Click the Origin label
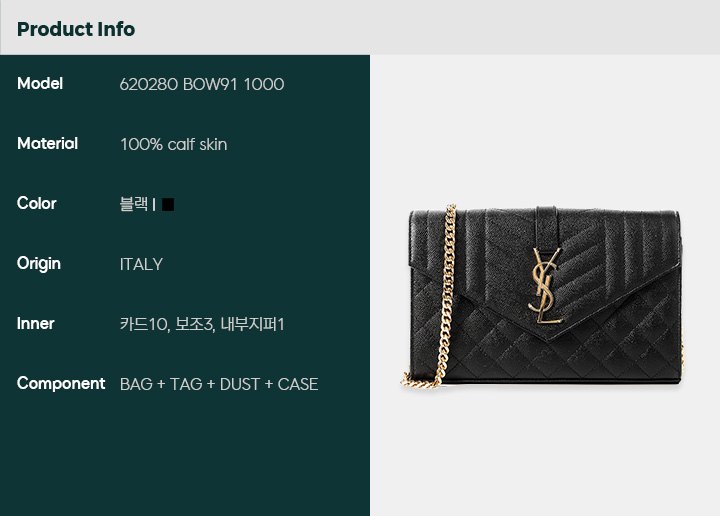Screen dimensions: 720x516 [39, 264]
